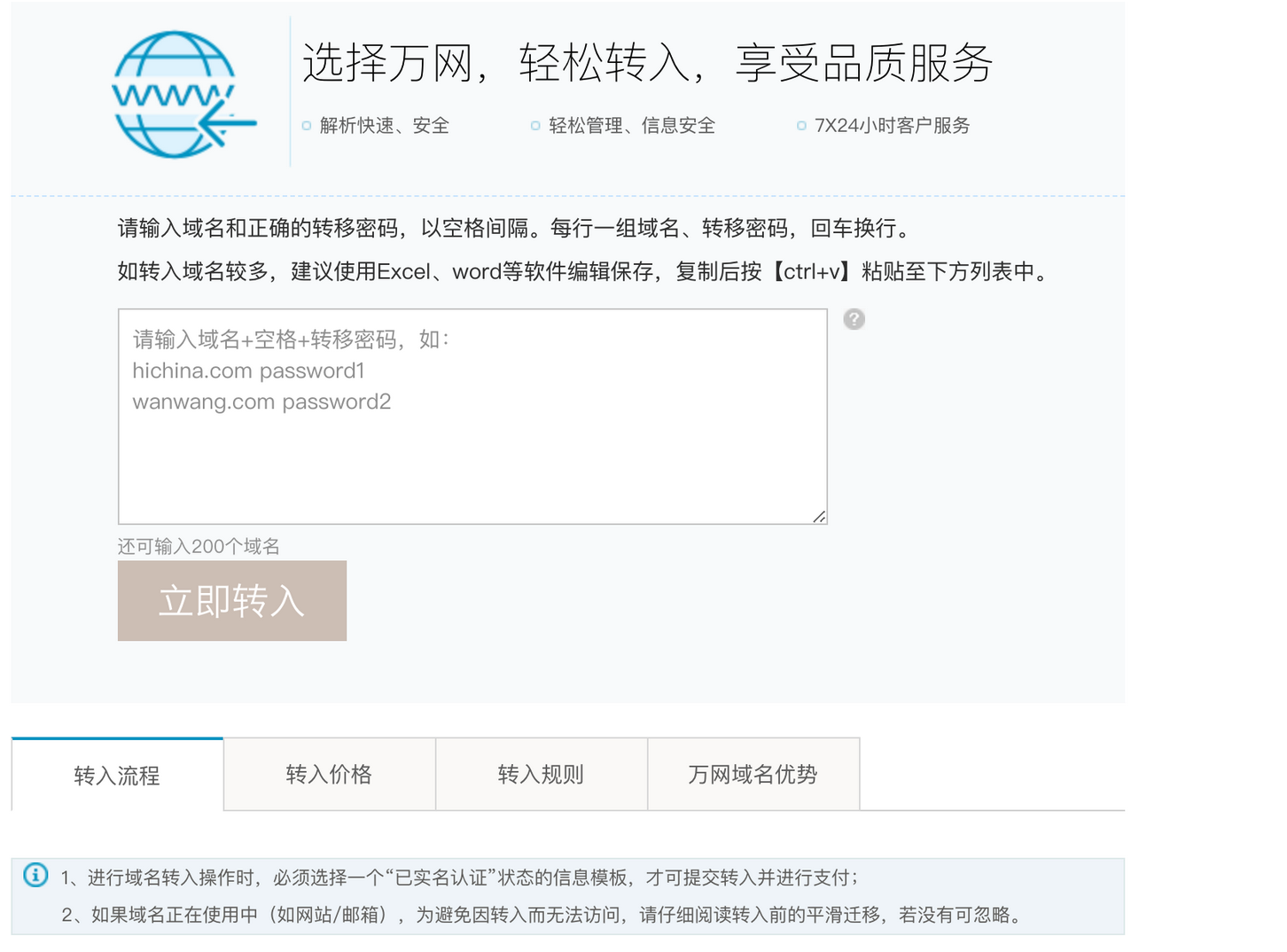Click instruction line starting 请输入域名和正确的转移密码
The height and width of the screenshot is (952, 1287).
point(514,229)
